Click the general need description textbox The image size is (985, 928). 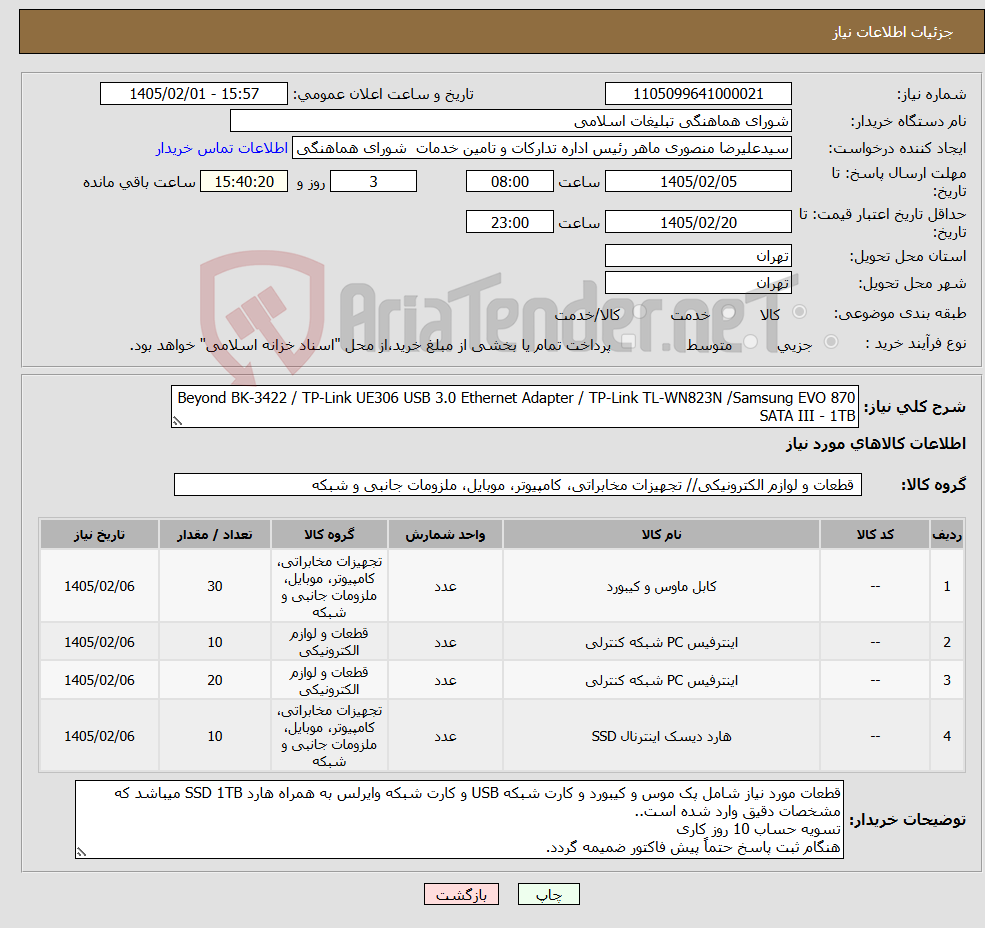(x=514, y=407)
